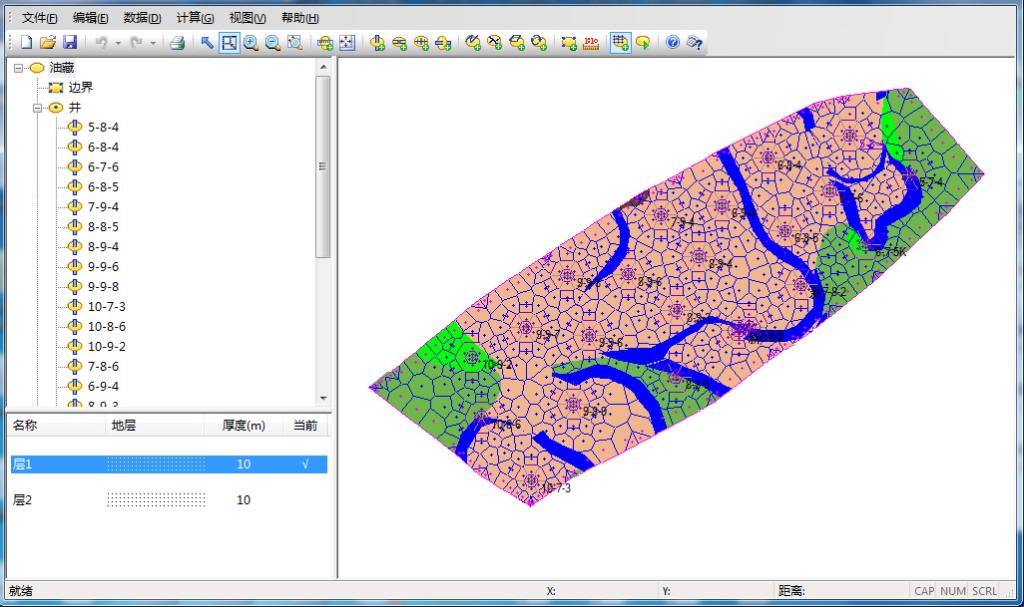Image resolution: width=1024 pixels, height=607 pixels.
Task: Toggle the zoom window tool button
Action: (229, 42)
